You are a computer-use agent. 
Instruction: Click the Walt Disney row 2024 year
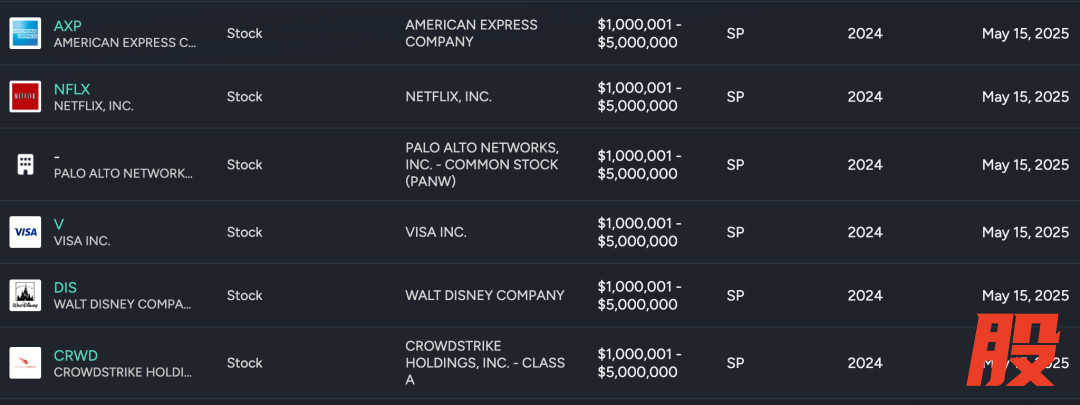click(x=865, y=295)
